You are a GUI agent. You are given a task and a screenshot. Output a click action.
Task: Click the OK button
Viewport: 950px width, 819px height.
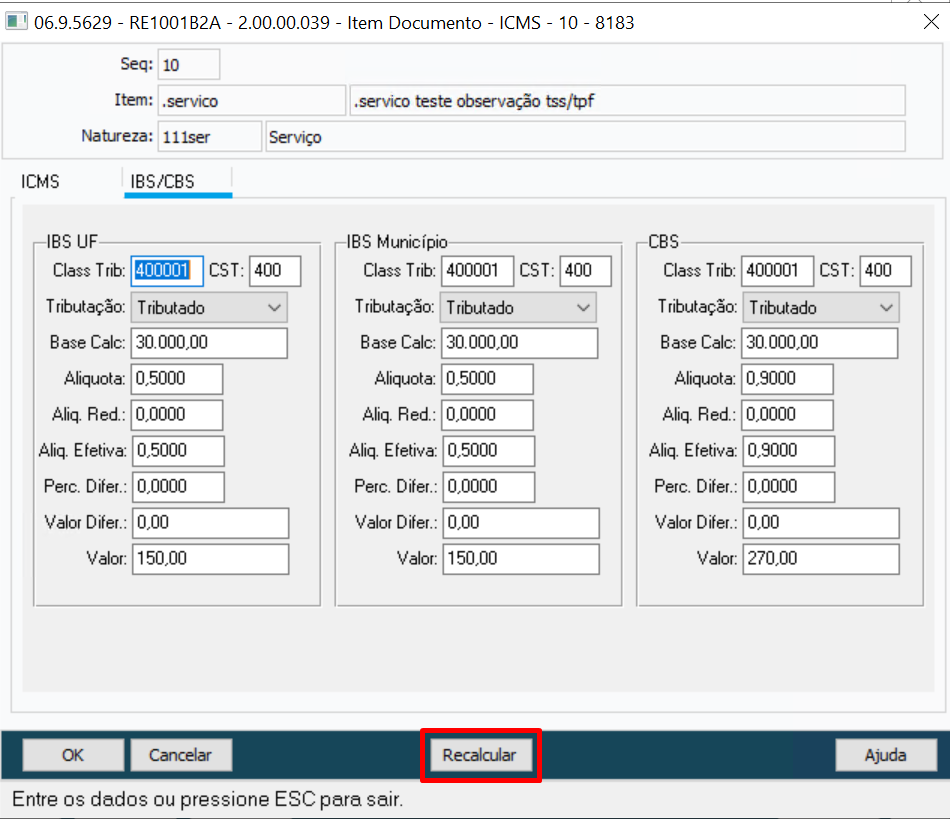coord(73,755)
